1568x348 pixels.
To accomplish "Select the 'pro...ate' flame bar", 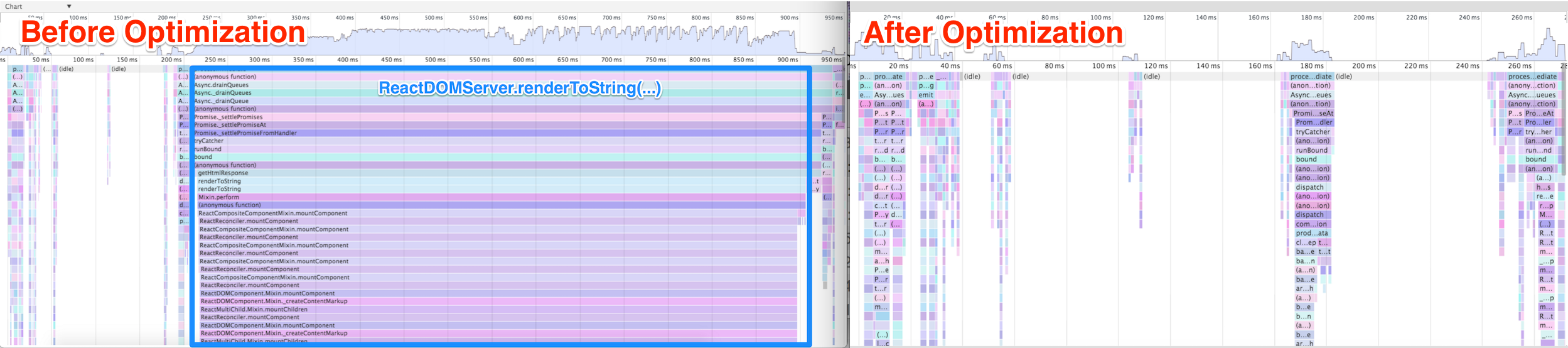I will click(x=889, y=77).
